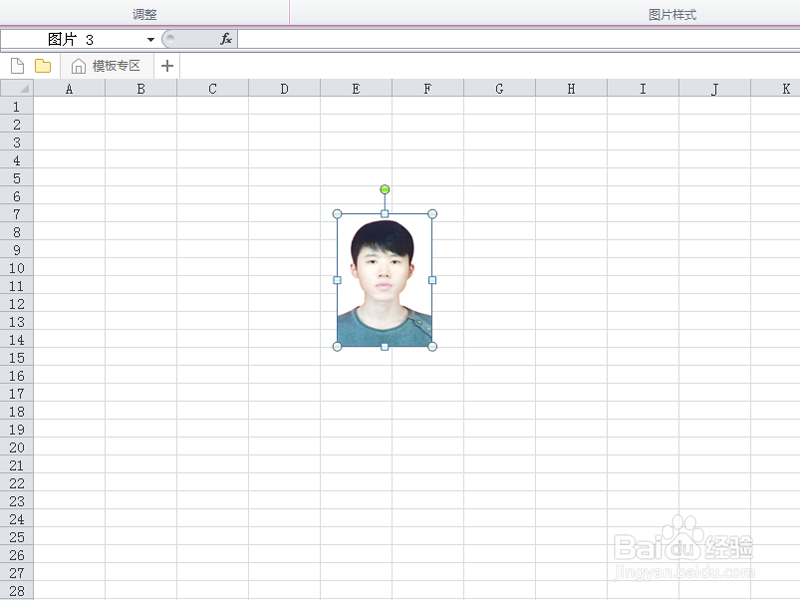800x600 pixels.
Task: Select column B header
Action: tap(141, 89)
